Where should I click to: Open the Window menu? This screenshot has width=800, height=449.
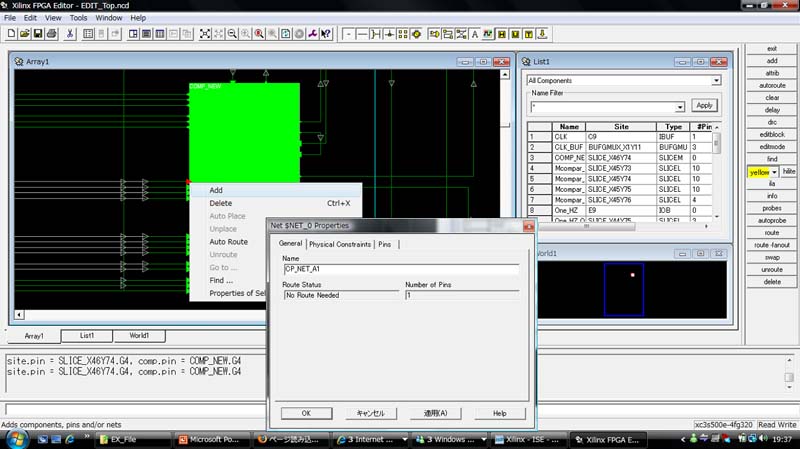pos(109,18)
